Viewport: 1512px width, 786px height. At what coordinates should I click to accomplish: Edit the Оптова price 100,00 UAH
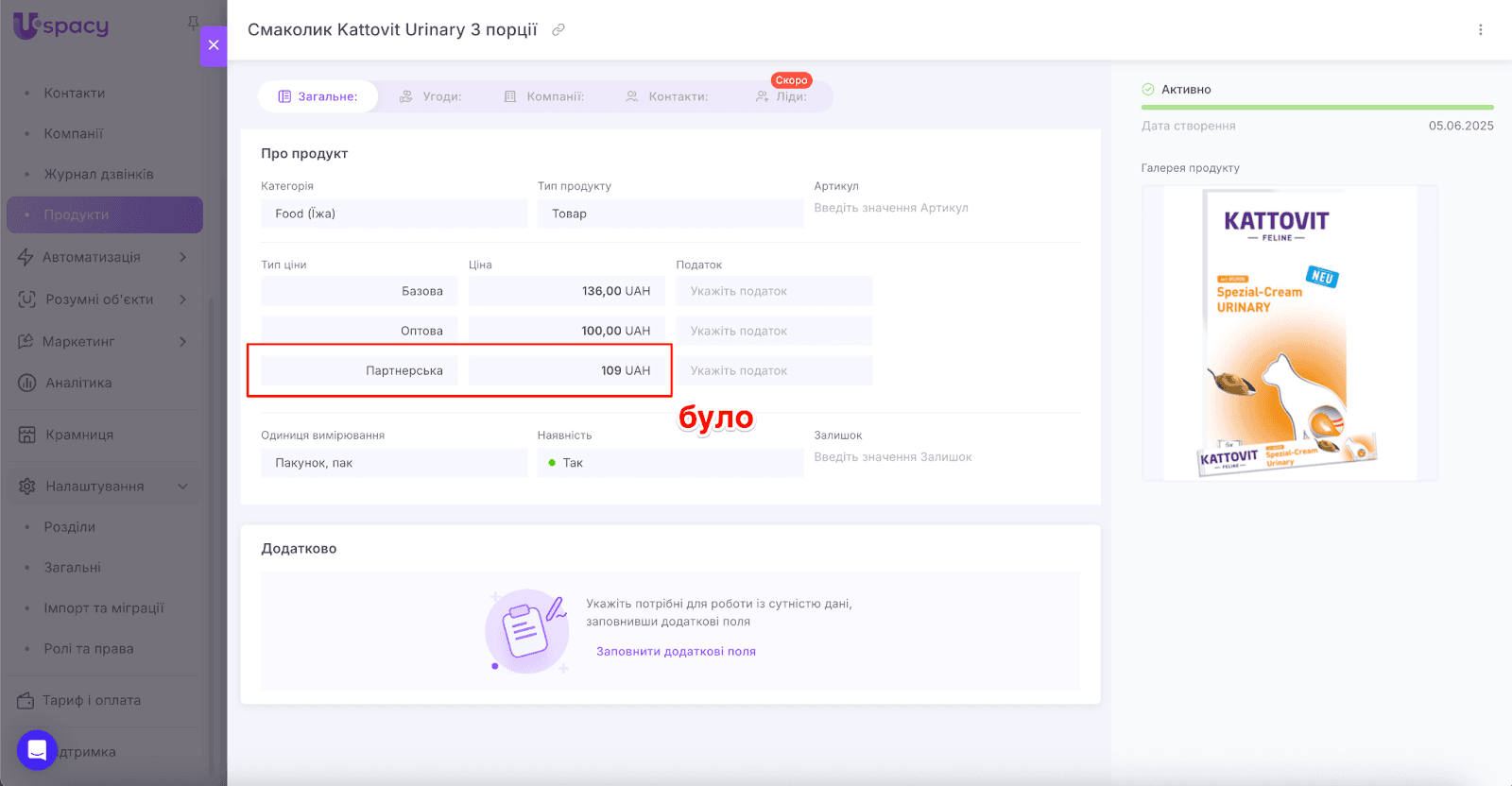point(567,331)
